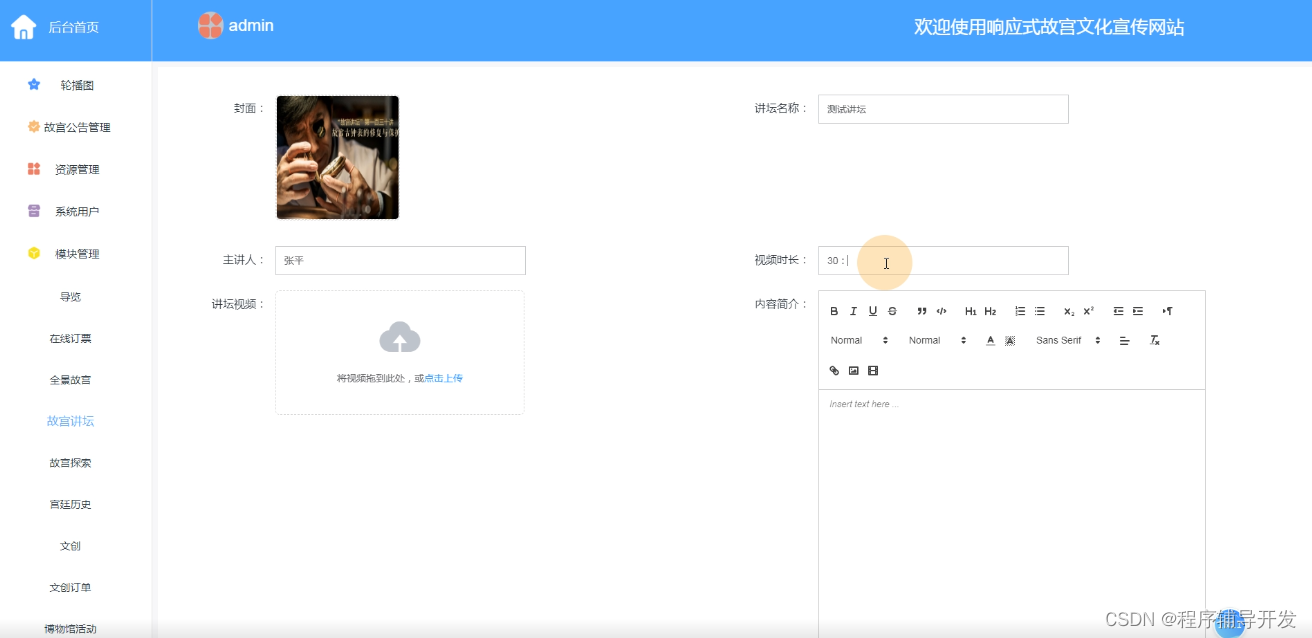The height and width of the screenshot is (638, 1312).
Task: Go to the 在线订票 page
Action: [70, 338]
